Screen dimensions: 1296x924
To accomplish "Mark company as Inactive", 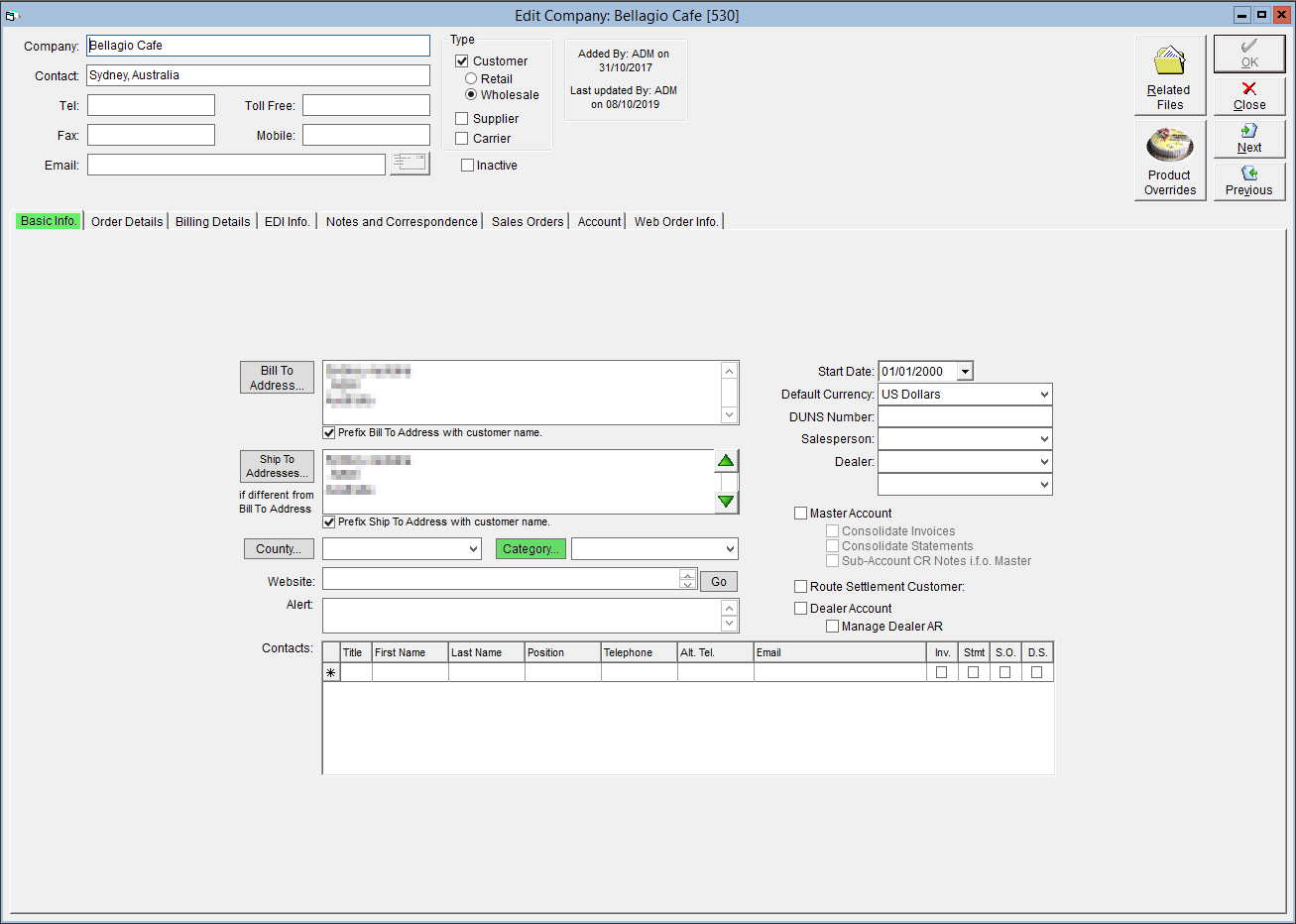I will pyautogui.click(x=467, y=166).
